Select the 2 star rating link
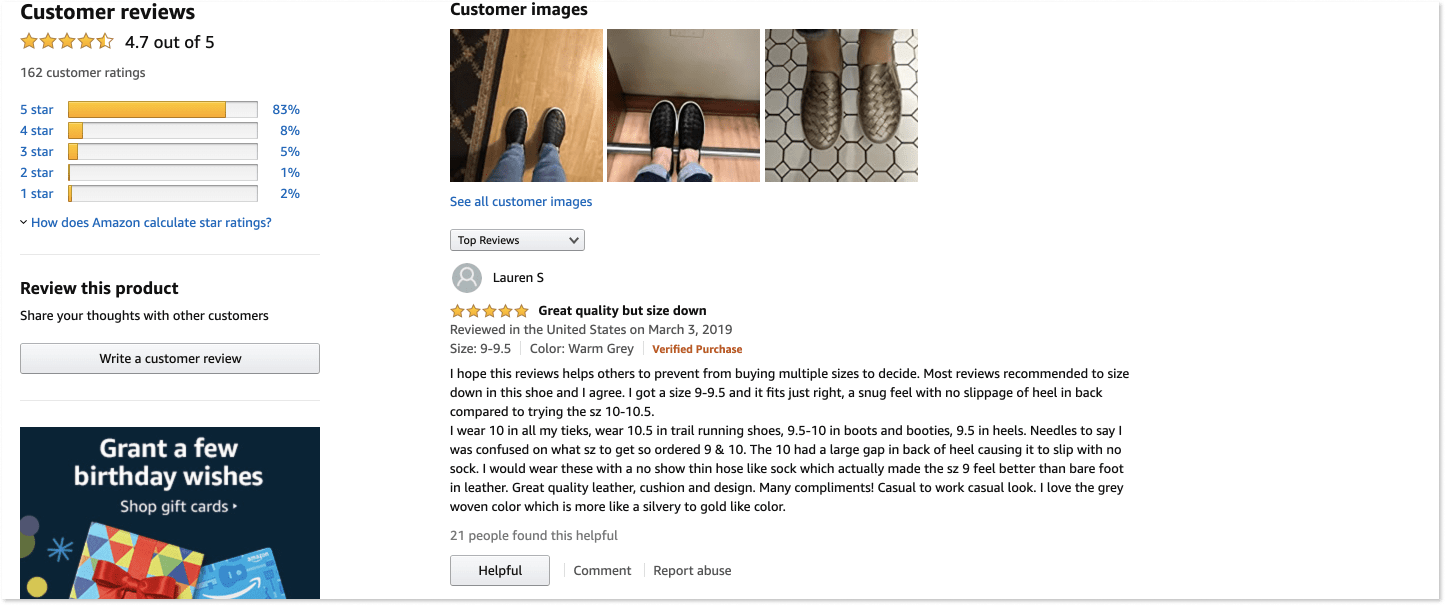This screenshot has width=1445, height=605. [37, 173]
